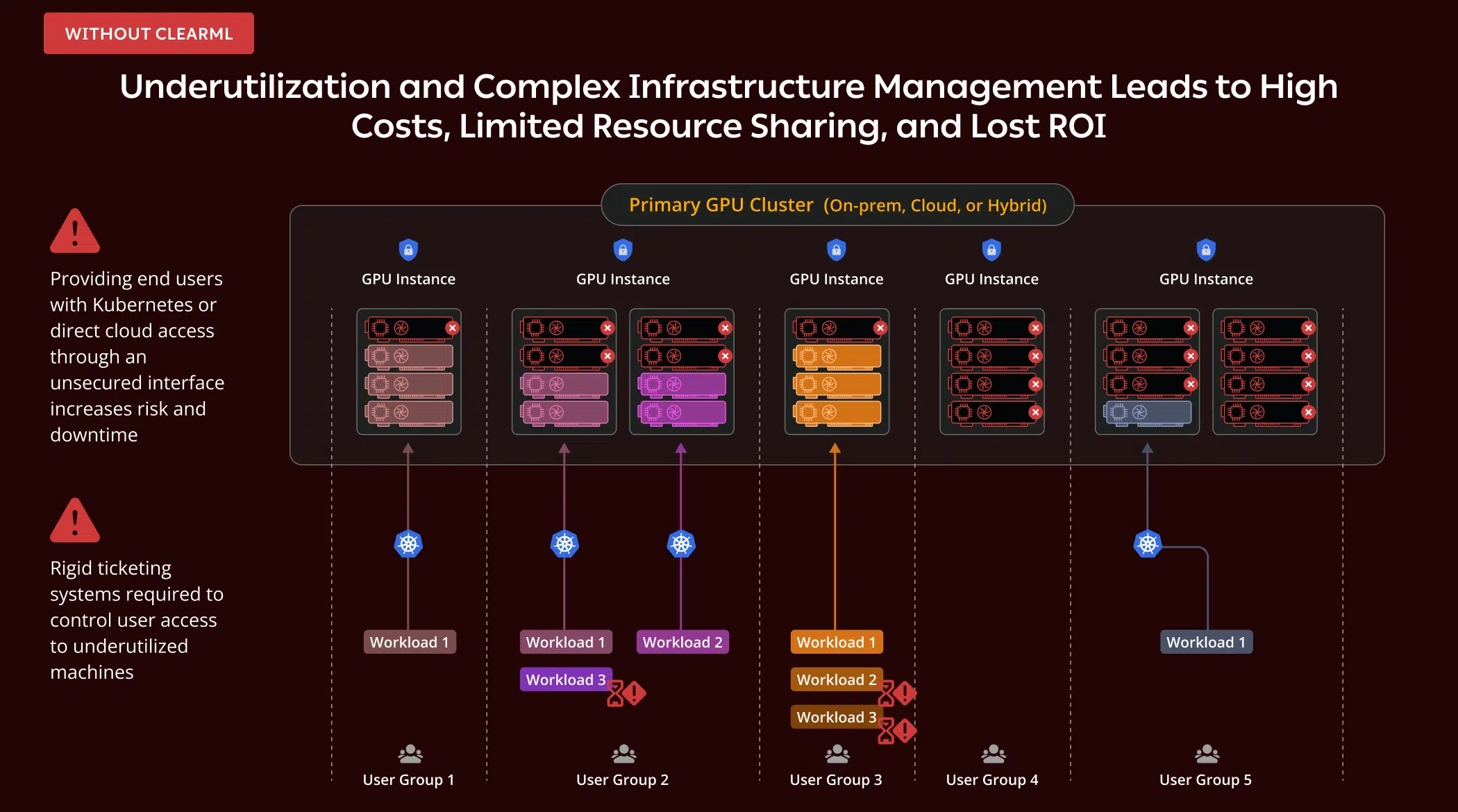Click the Kubernetes wheel icon for User Group 5
The width and height of the screenshot is (1458, 812).
pyautogui.click(x=1148, y=544)
